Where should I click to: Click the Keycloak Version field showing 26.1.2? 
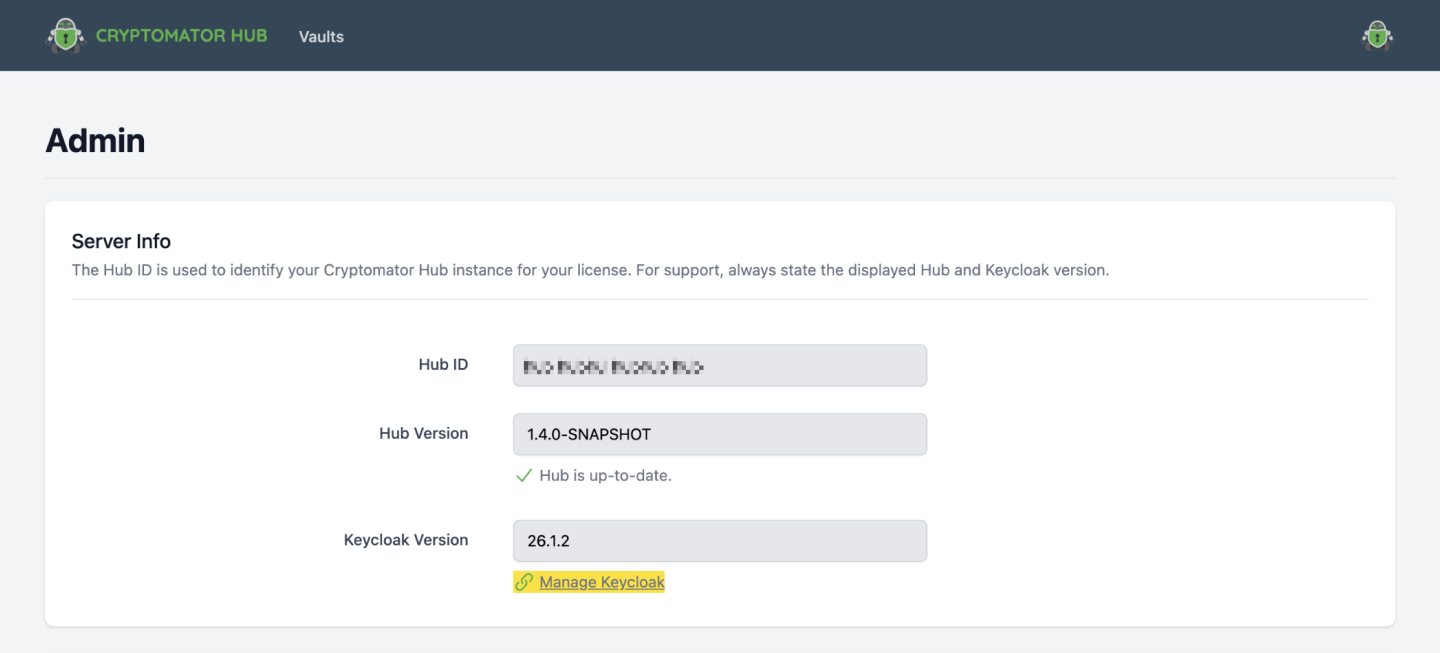[720, 541]
